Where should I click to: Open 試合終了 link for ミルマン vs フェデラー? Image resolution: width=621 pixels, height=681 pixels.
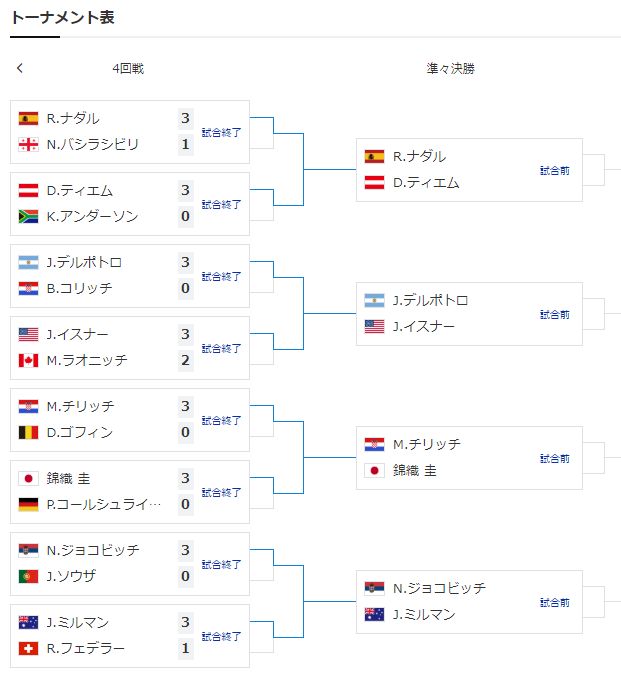pyautogui.click(x=221, y=637)
